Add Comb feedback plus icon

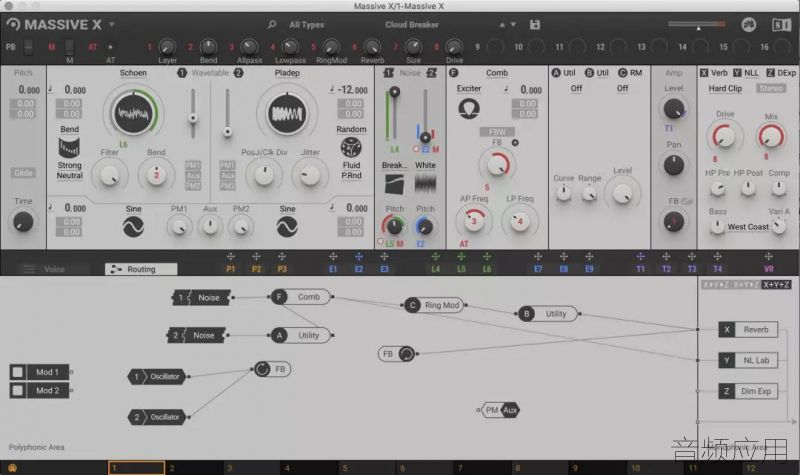pyautogui.click(x=515, y=143)
